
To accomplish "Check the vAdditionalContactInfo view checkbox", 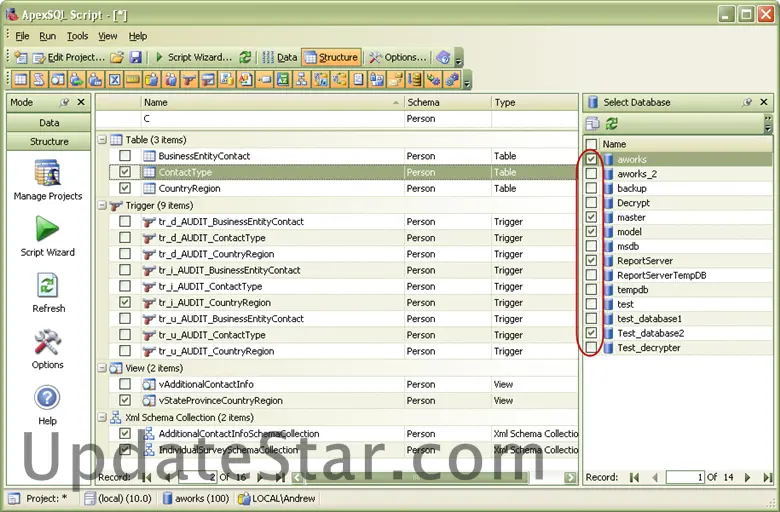I will tap(125, 384).
